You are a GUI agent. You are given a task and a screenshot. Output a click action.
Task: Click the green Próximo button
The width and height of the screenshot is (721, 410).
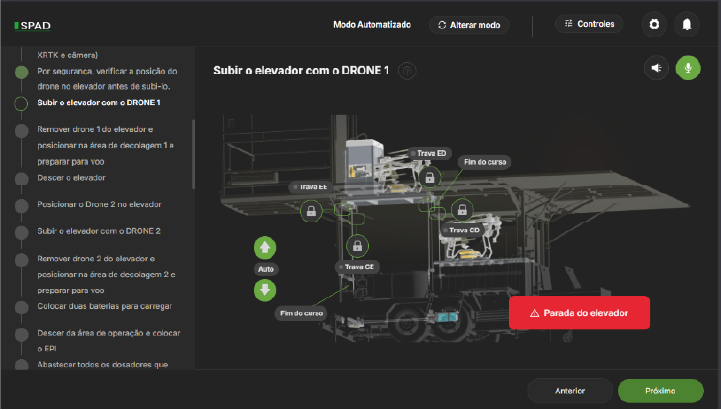660,390
